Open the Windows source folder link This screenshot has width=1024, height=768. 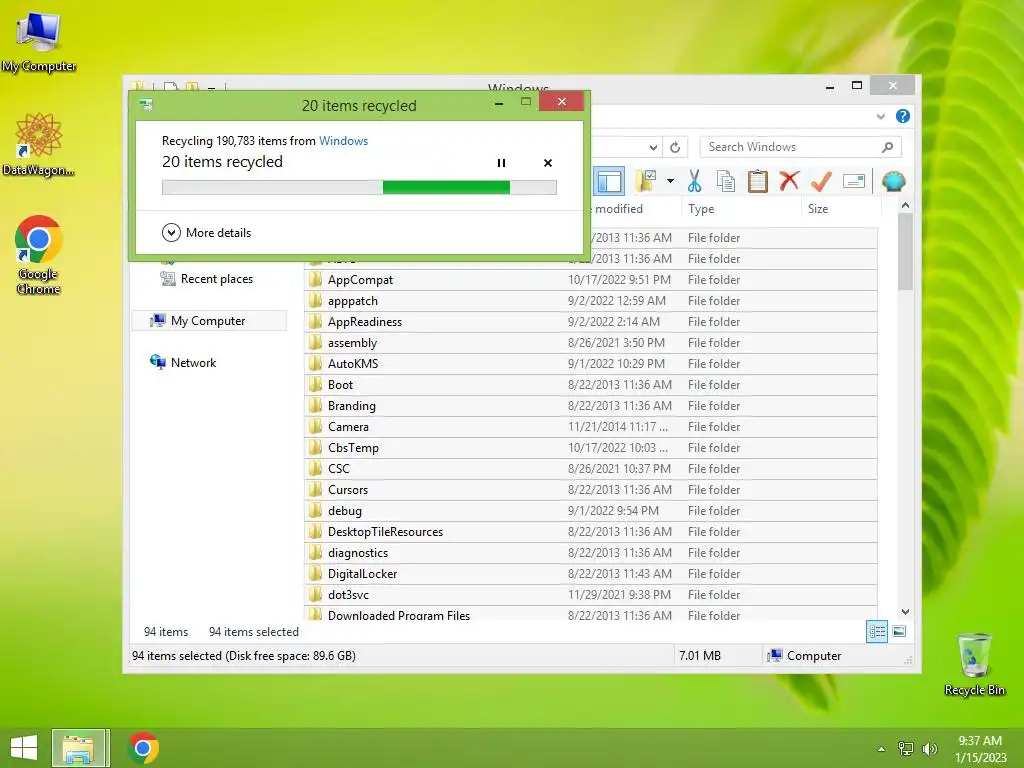[344, 140]
